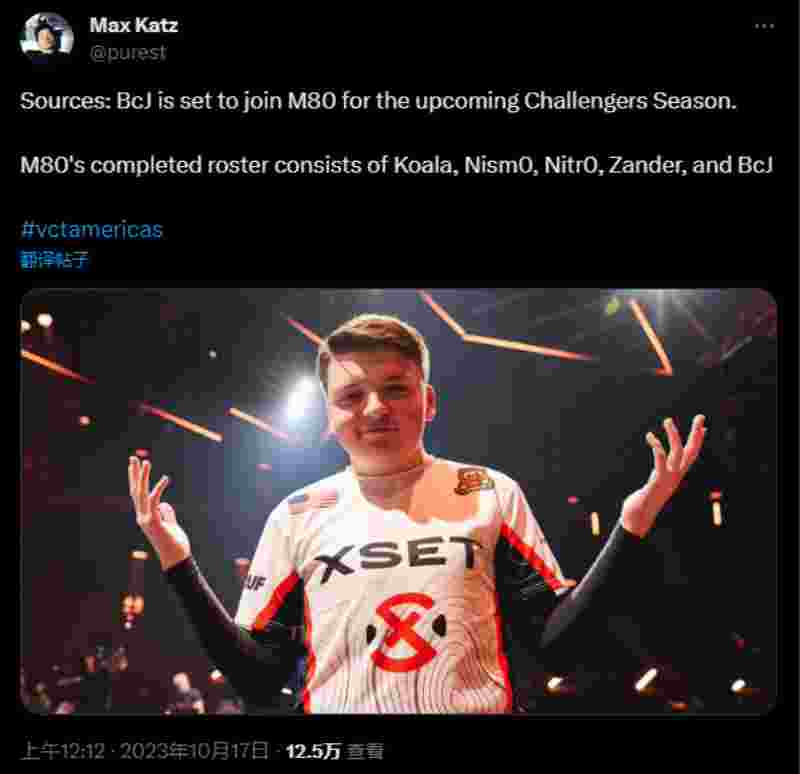800x774 pixels.
Task: Open the three-dot more options menu
Action: pyautogui.click(x=764, y=26)
